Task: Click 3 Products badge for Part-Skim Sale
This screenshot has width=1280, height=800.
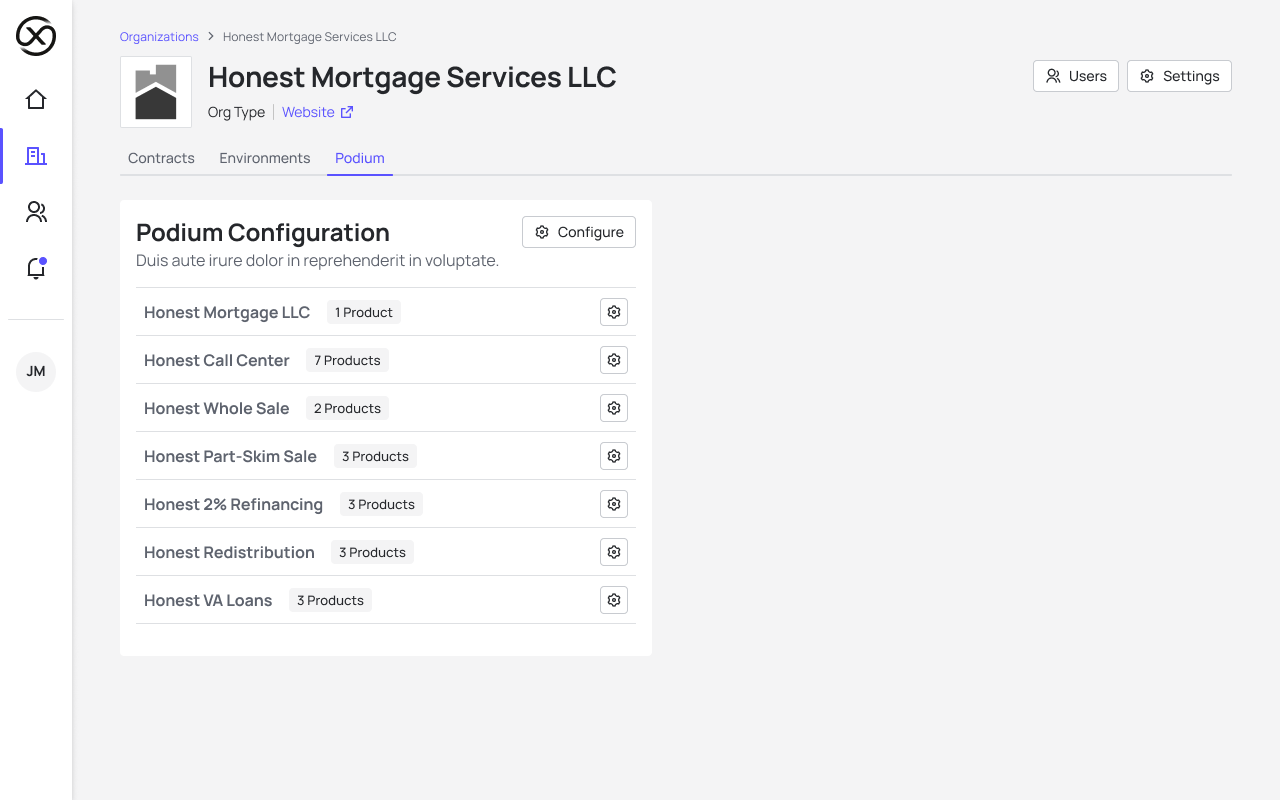Action: click(375, 456)
